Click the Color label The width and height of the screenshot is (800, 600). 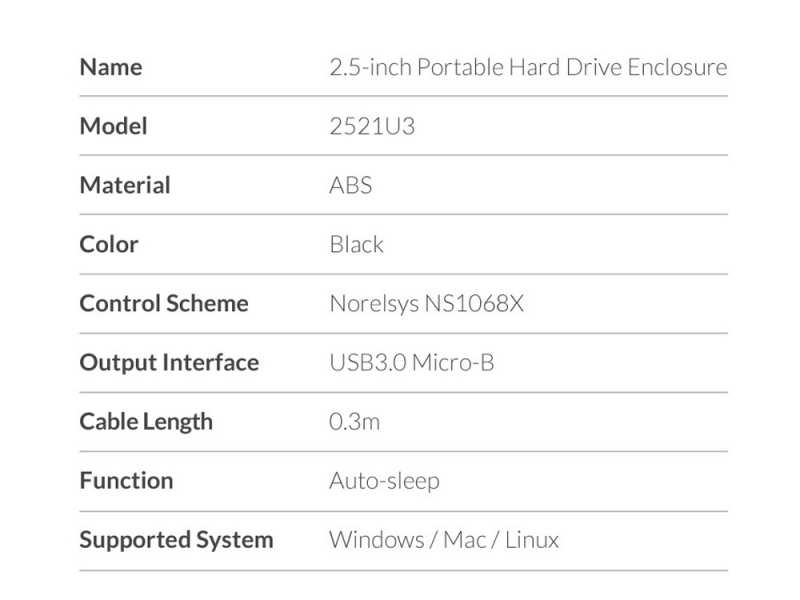coord(109,244)
